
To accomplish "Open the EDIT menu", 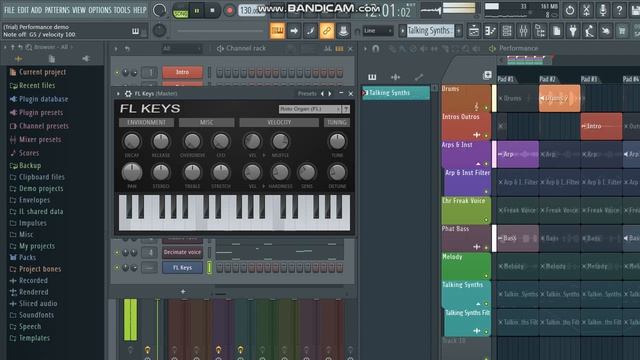I will (x=23, y=10).
